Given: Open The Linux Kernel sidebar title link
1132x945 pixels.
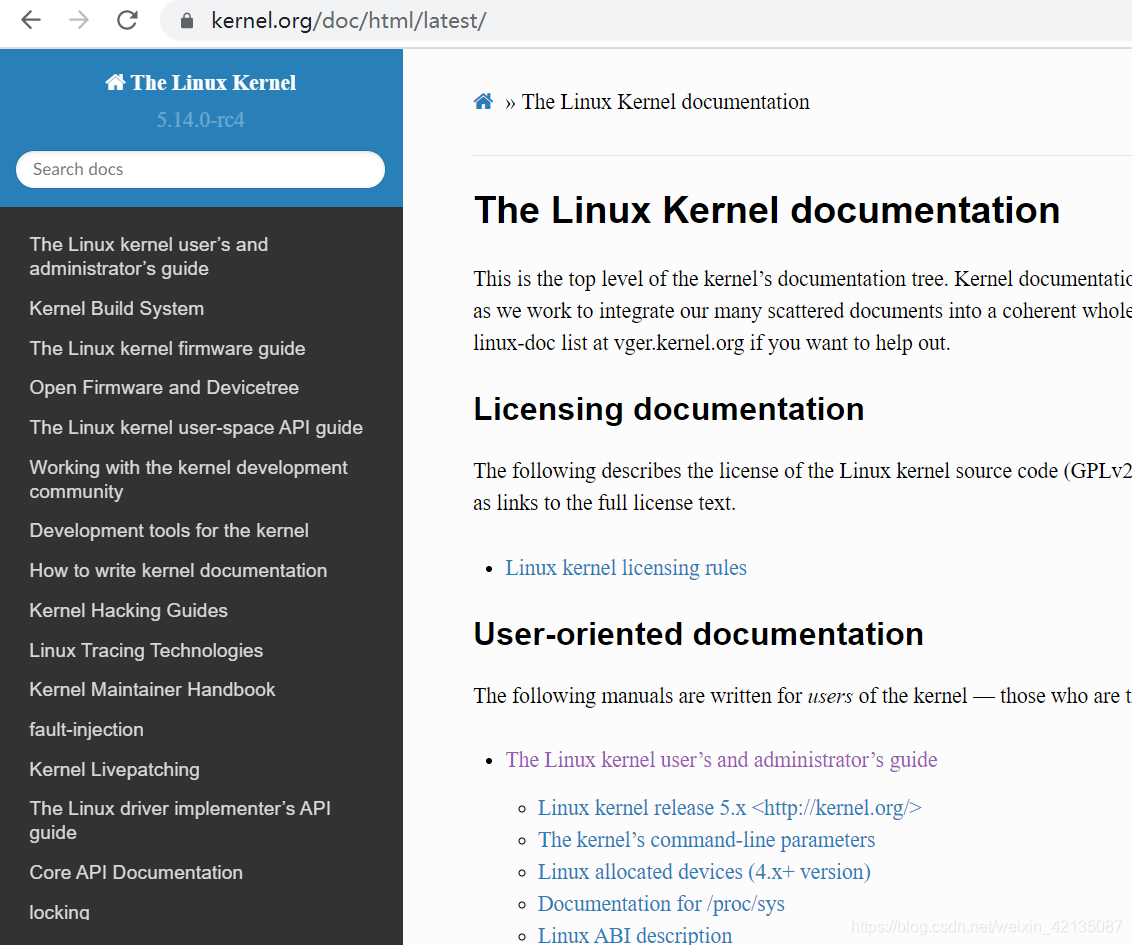Looking at the screenshot, I should (x=201, y=82).
